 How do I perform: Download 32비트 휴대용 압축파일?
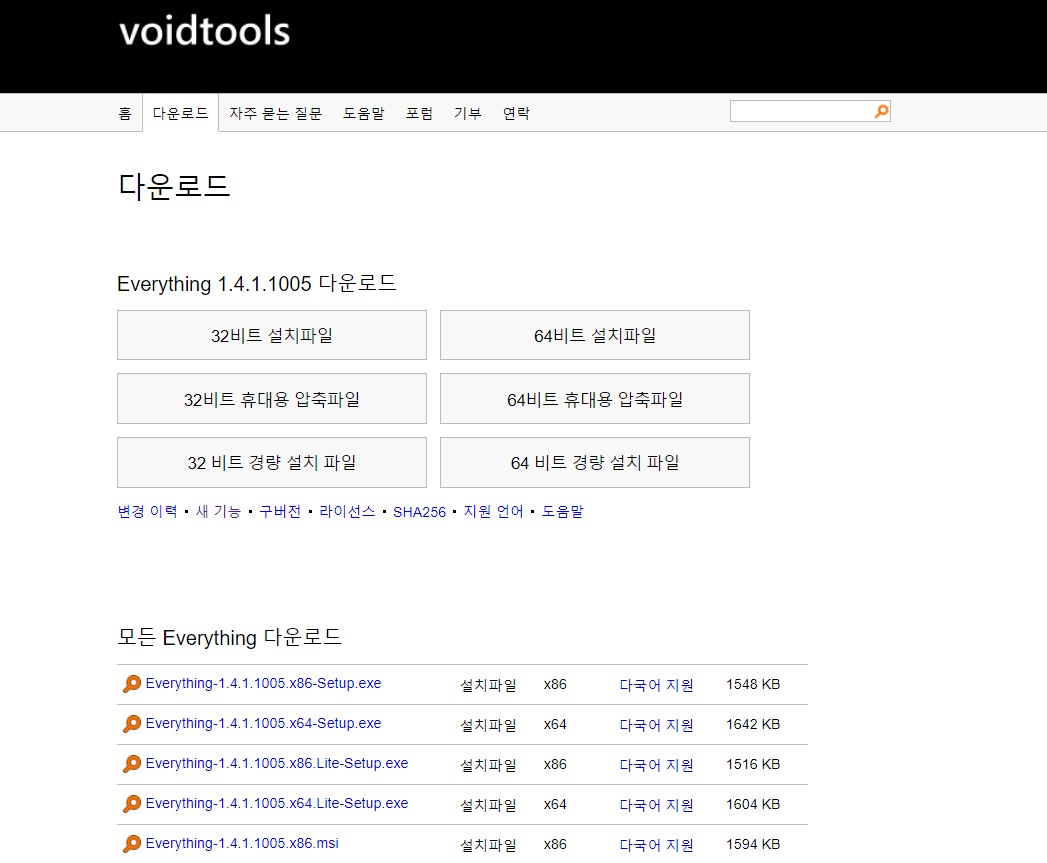click(272, 399)
